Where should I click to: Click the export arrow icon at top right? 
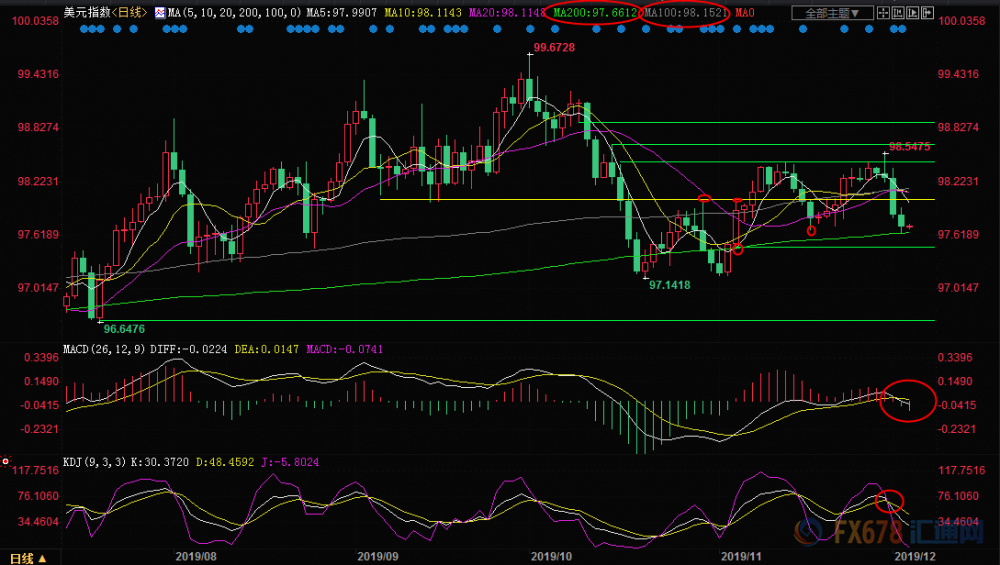(927, 13)
